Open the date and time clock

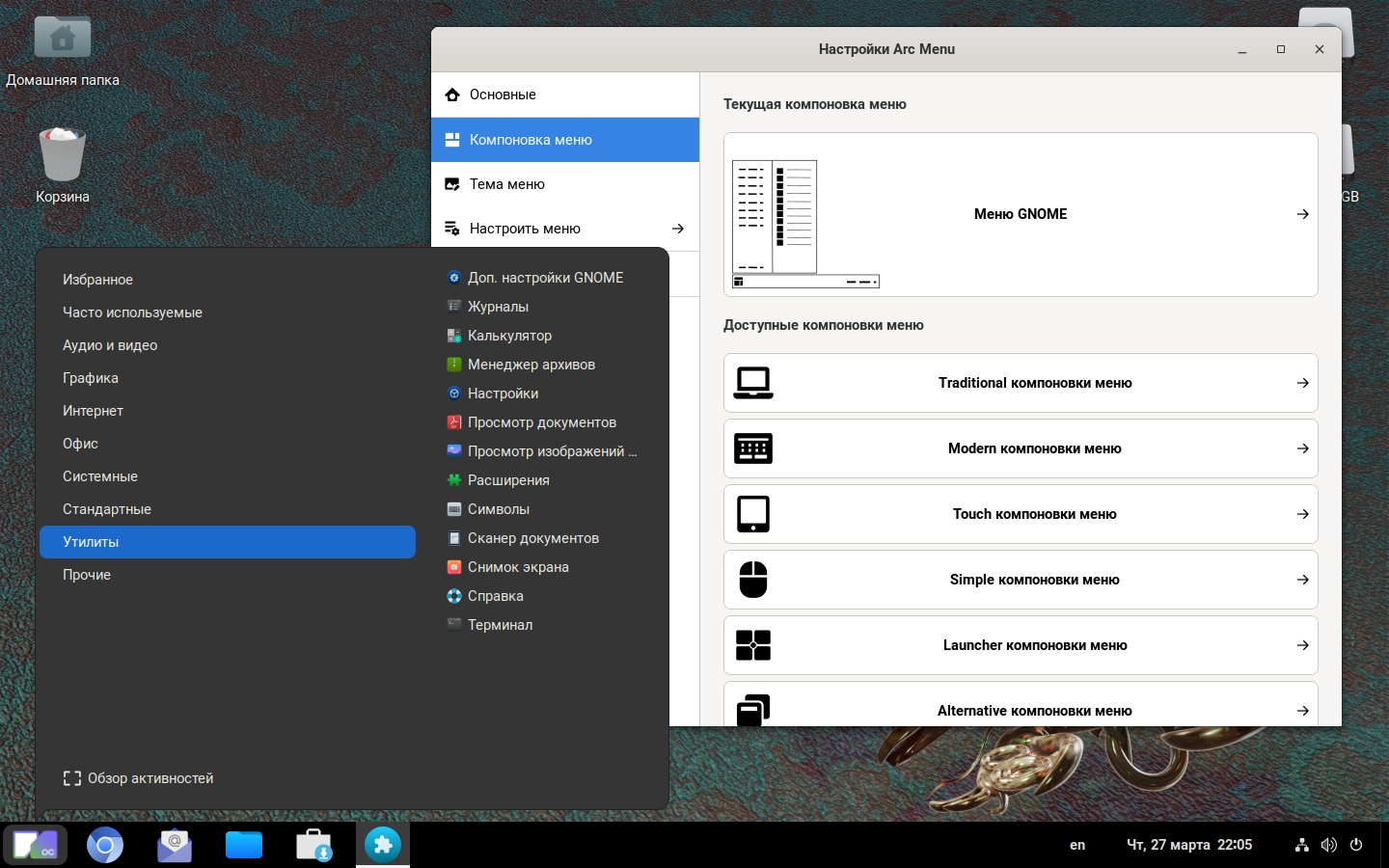tap(1189, 845)
